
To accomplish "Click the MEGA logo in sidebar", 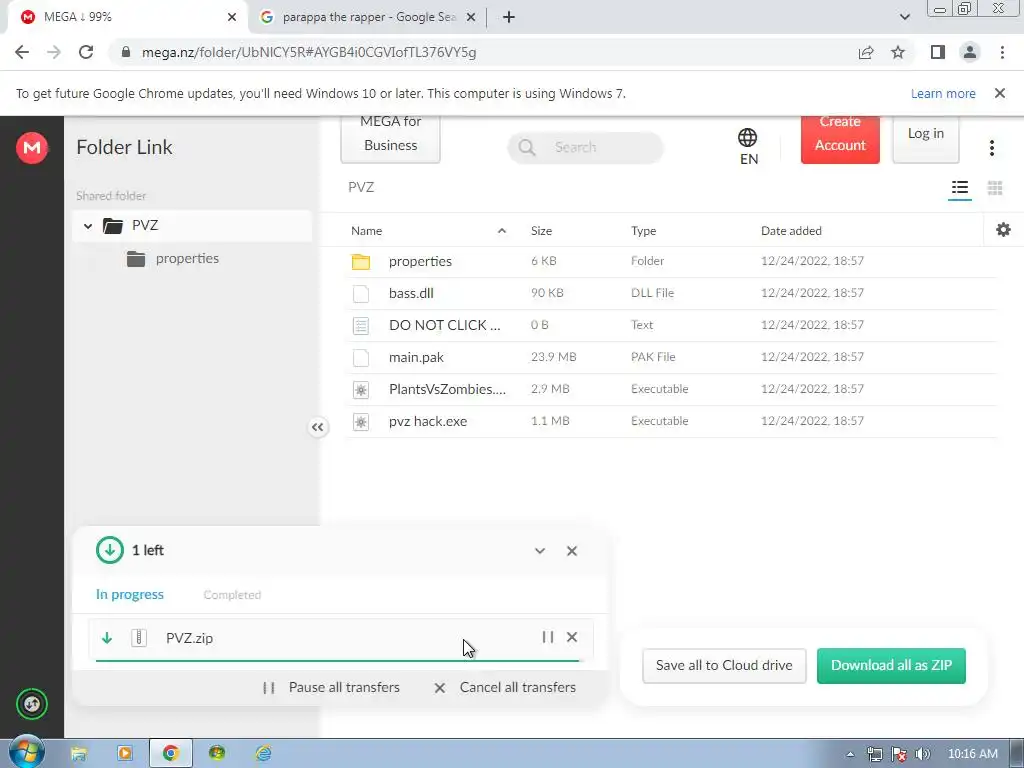I will [31, 148].
